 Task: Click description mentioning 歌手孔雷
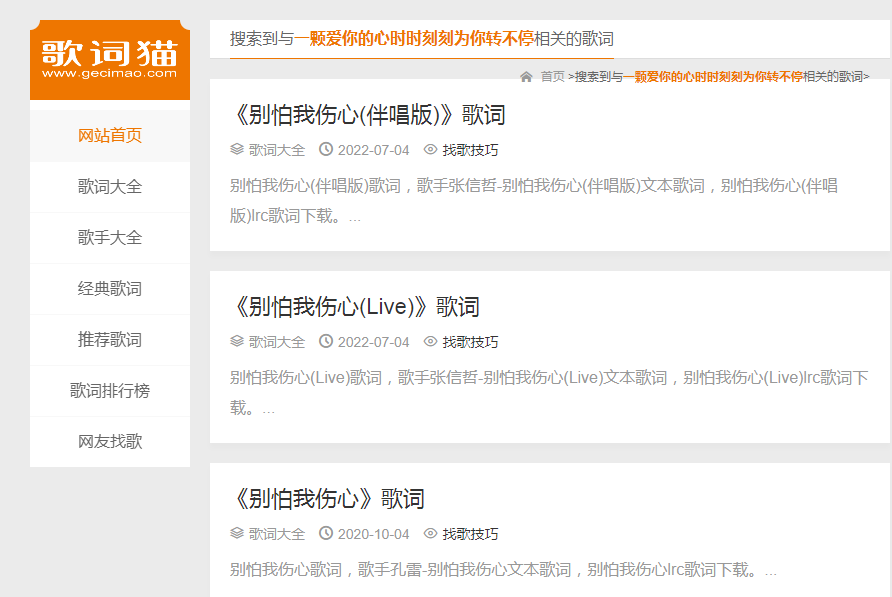pos(503,570)
